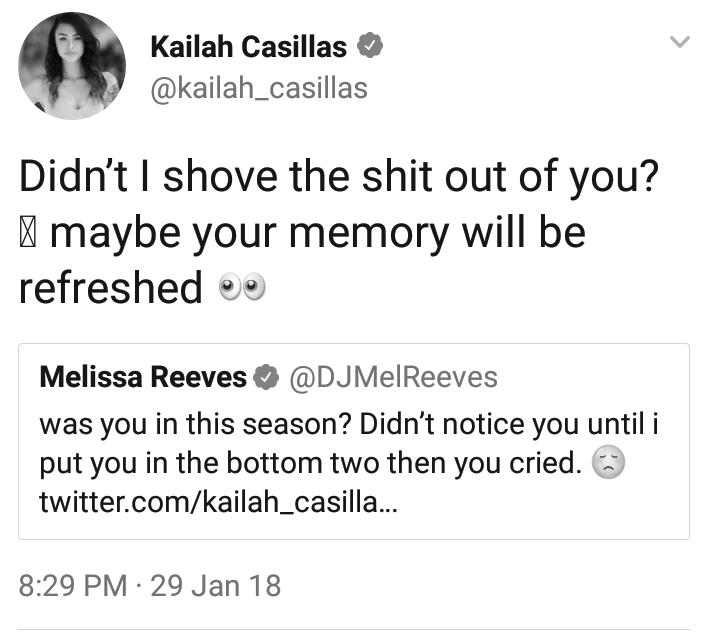Visit the @kailah_casillas handle
Image resolution: width=714 pixels, height=636 pixels.
tap(259, 88)
